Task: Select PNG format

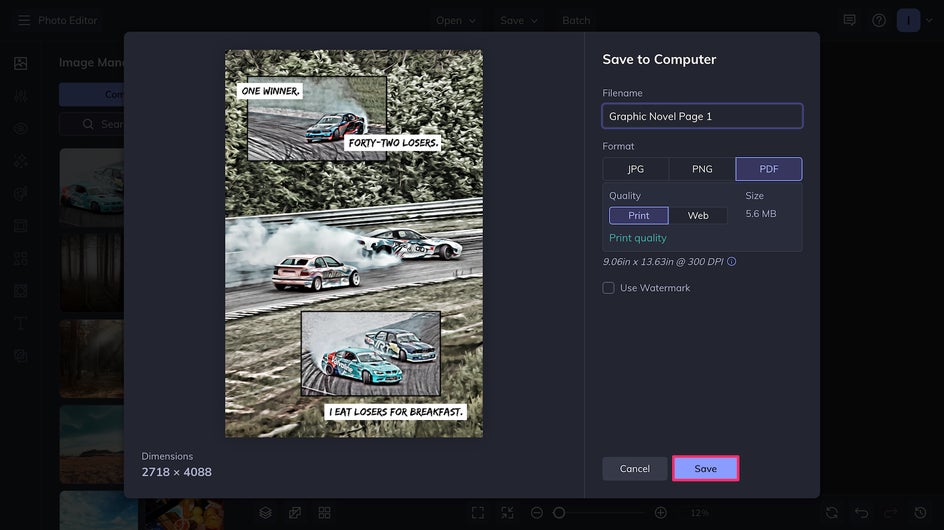Action: click(x=702, y=169)
